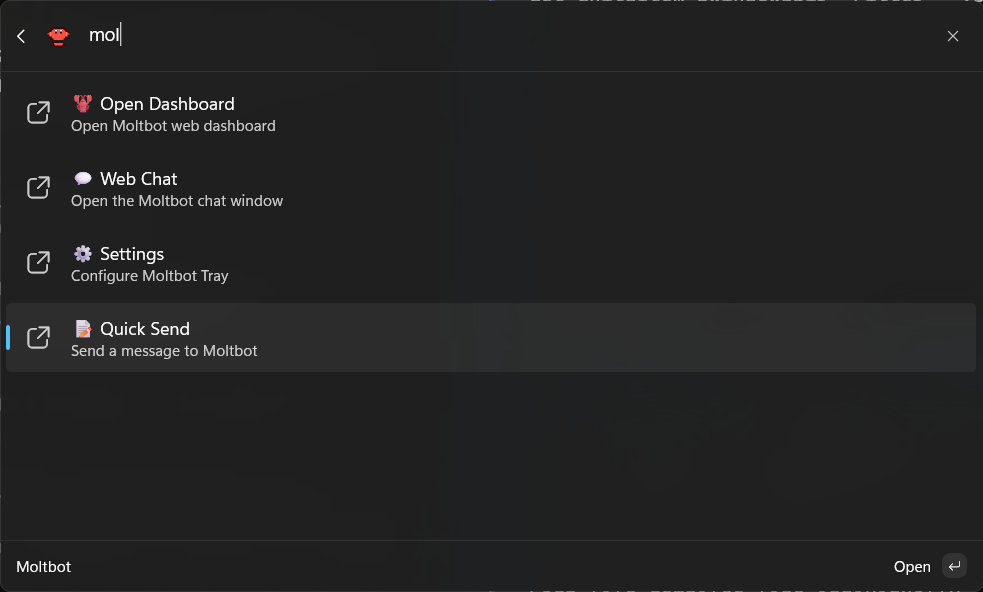Click the external-link icon beside Quick Send
This screenshot has height=592, width=983.
(x=38, y=338)
